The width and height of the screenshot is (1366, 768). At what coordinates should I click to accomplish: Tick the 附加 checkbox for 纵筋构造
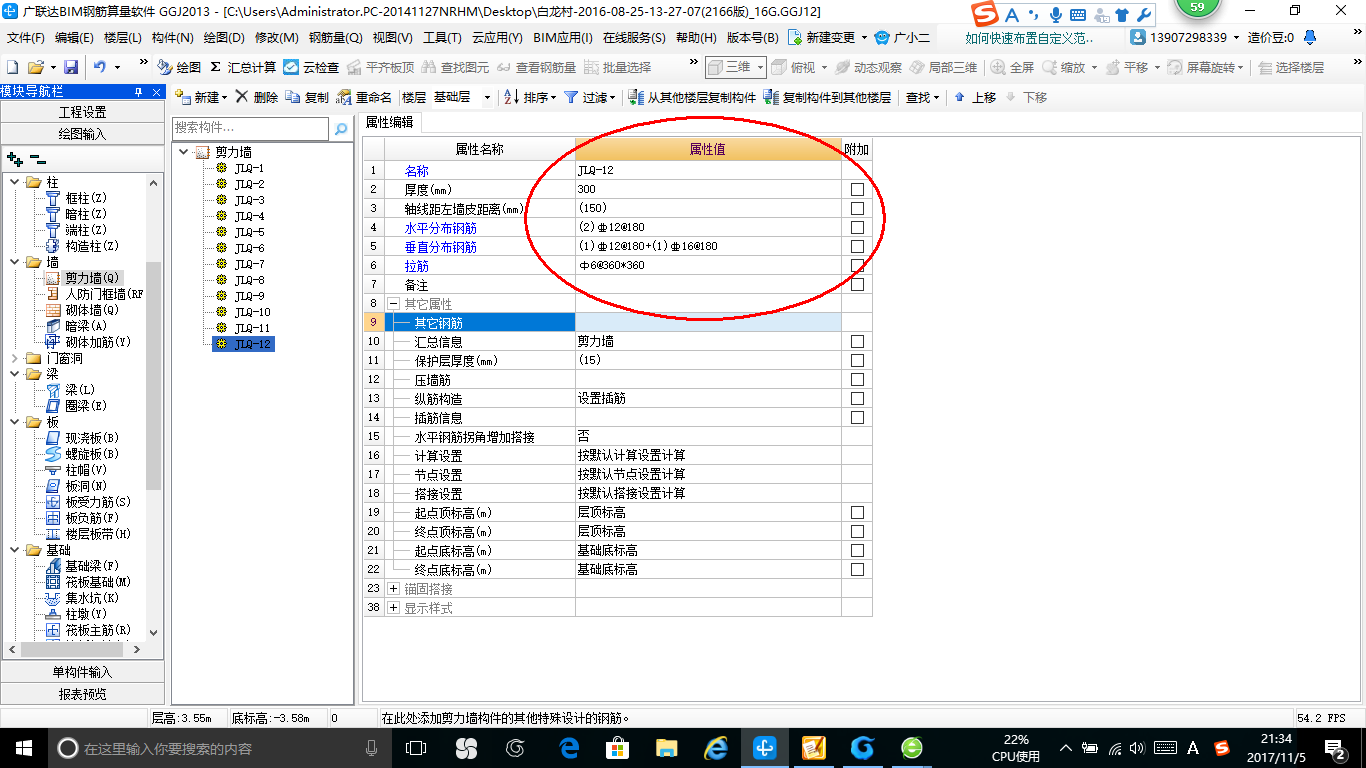[857, 398]
